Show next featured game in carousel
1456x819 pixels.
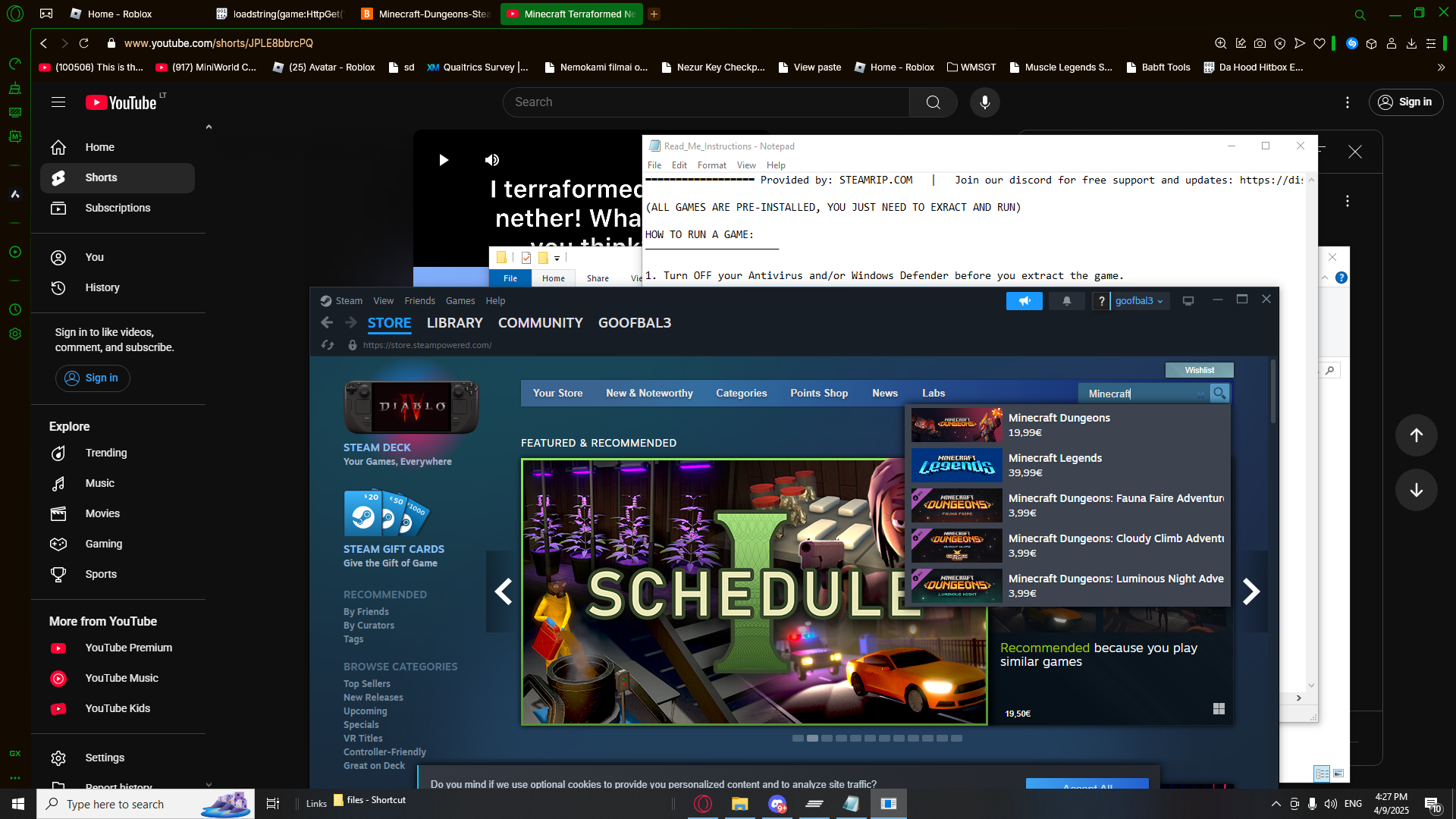coord(1251,591)
